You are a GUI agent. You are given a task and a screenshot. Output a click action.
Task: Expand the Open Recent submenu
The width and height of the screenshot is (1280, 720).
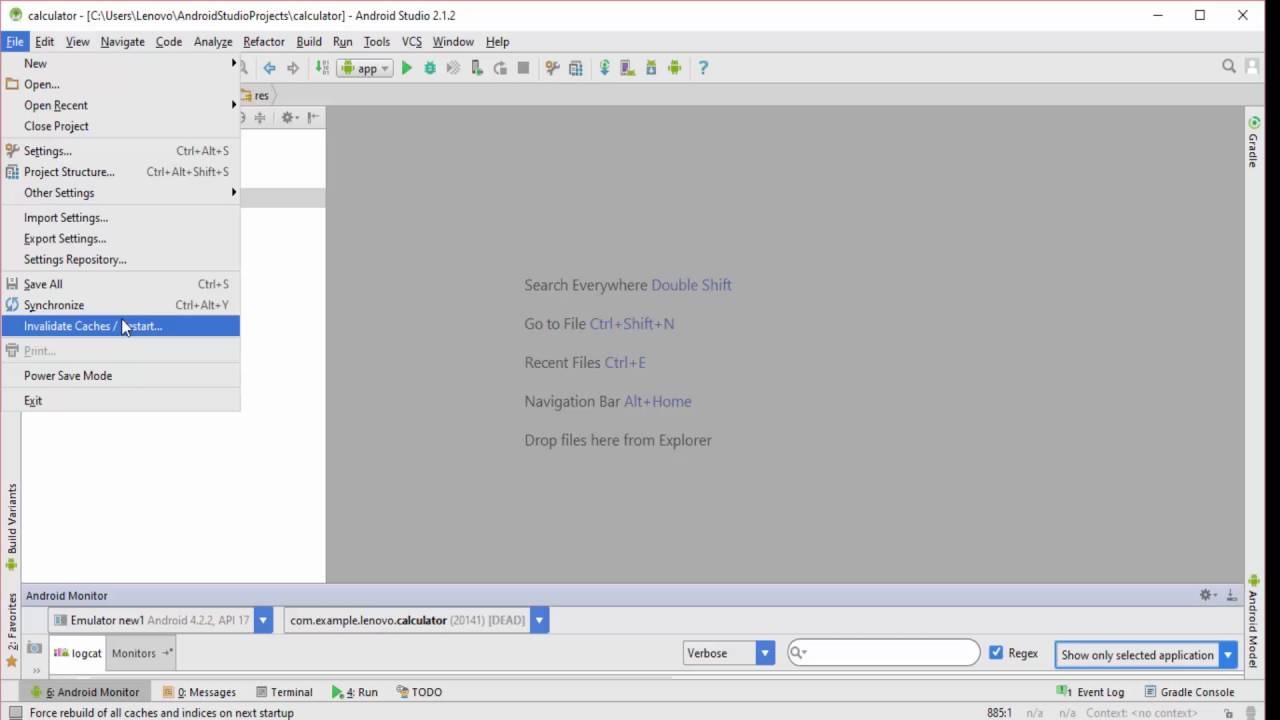120,105
